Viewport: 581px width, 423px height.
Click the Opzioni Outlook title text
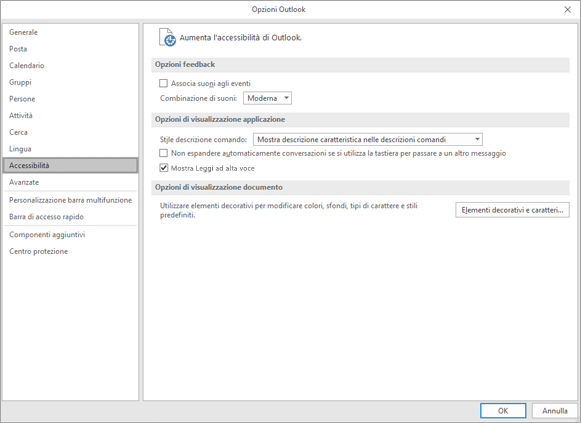(279, 10)
